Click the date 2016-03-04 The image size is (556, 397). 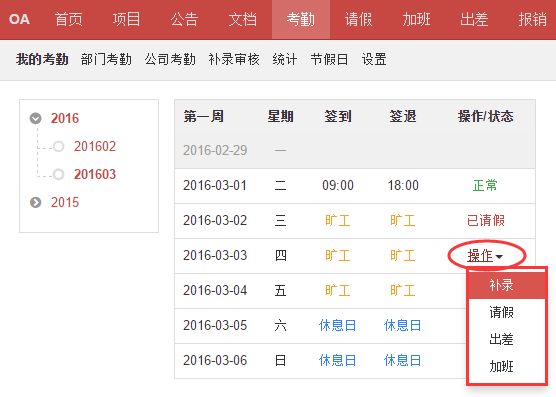coord(215,290)
